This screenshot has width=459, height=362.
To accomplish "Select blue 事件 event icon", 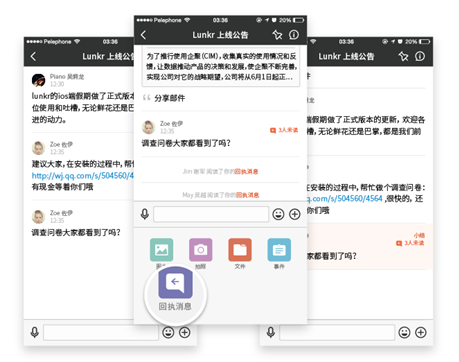I will tap(279, 250).
